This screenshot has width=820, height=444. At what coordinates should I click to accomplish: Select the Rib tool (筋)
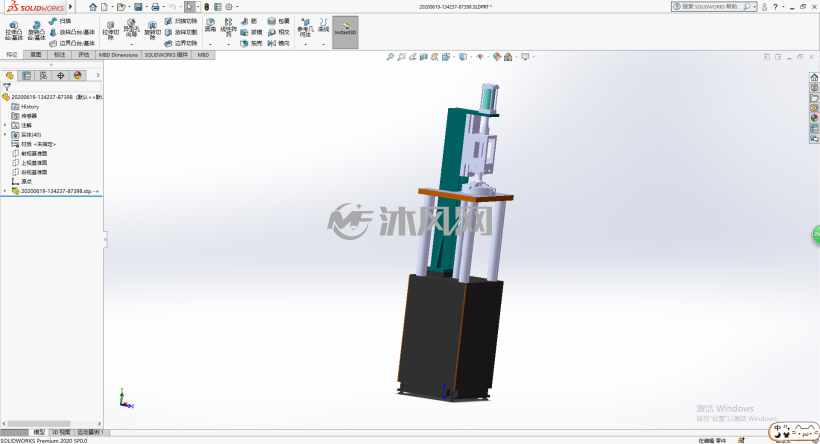coord(249,21)
